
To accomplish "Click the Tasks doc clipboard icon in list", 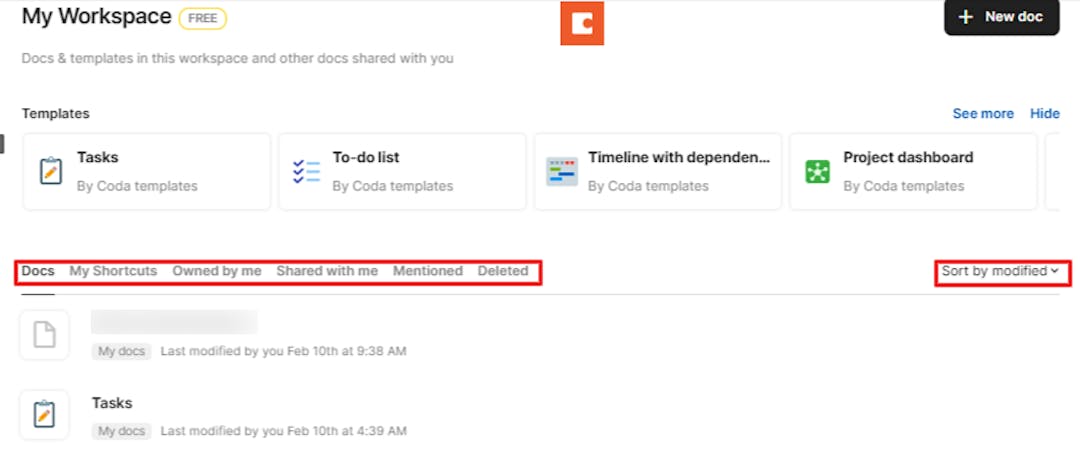I will coord(44,414).
